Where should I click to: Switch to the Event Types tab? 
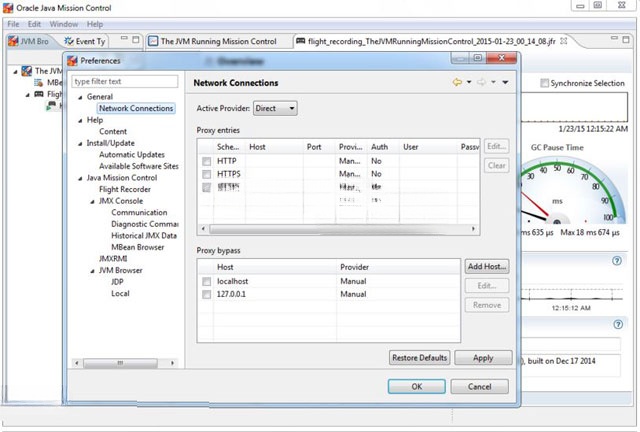[85, 41]
